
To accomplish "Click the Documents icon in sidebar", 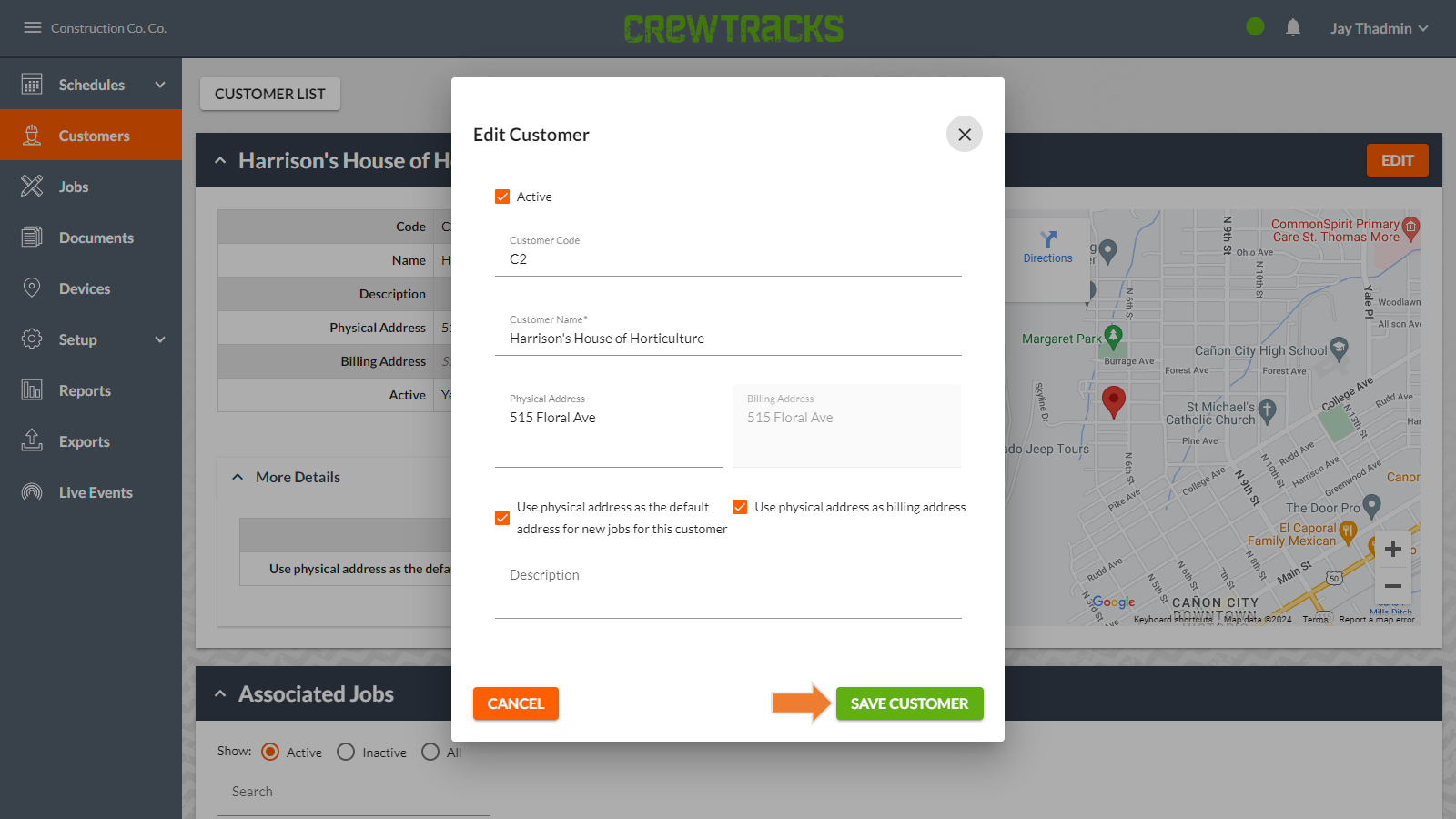I will (x=32, y=238).
